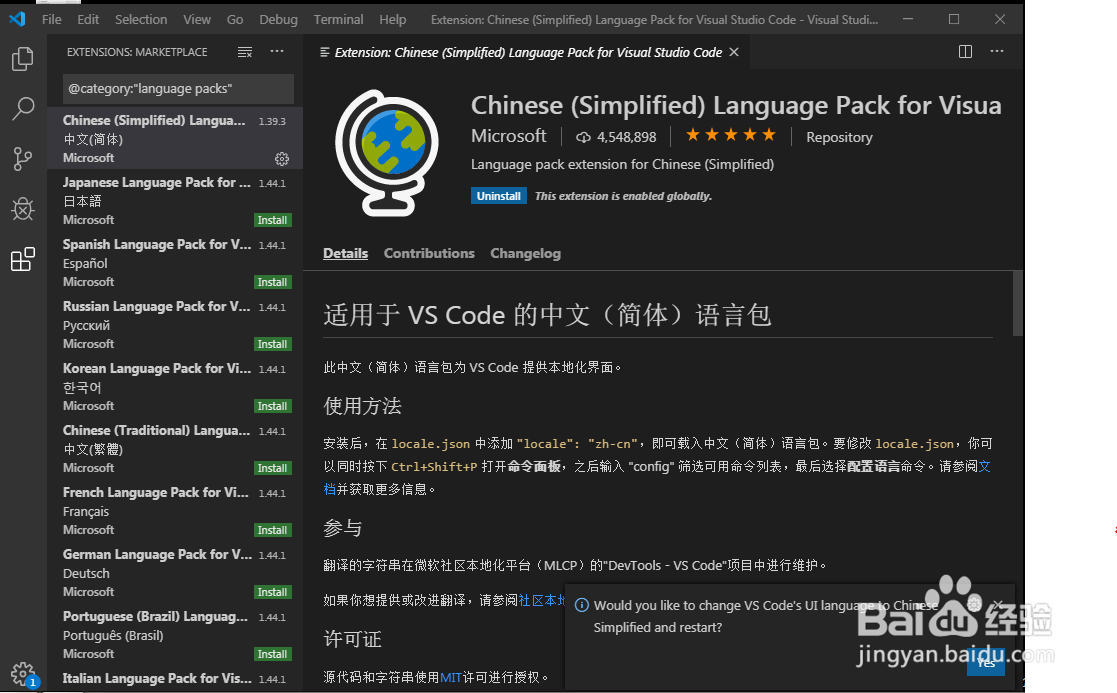Open the Run and Debug view
Image resolution: width=1117 pixels, height=693 pixels.
pyautogui.click(x=22, y=209)
